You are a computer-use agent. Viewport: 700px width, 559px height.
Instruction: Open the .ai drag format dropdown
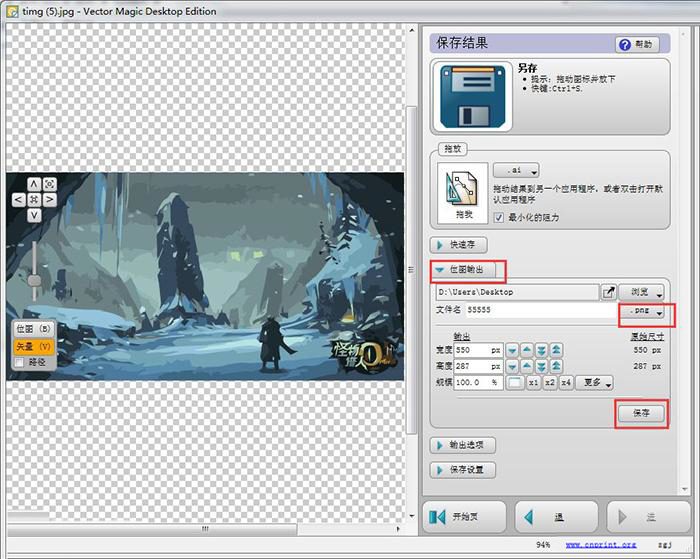point(516,170)
